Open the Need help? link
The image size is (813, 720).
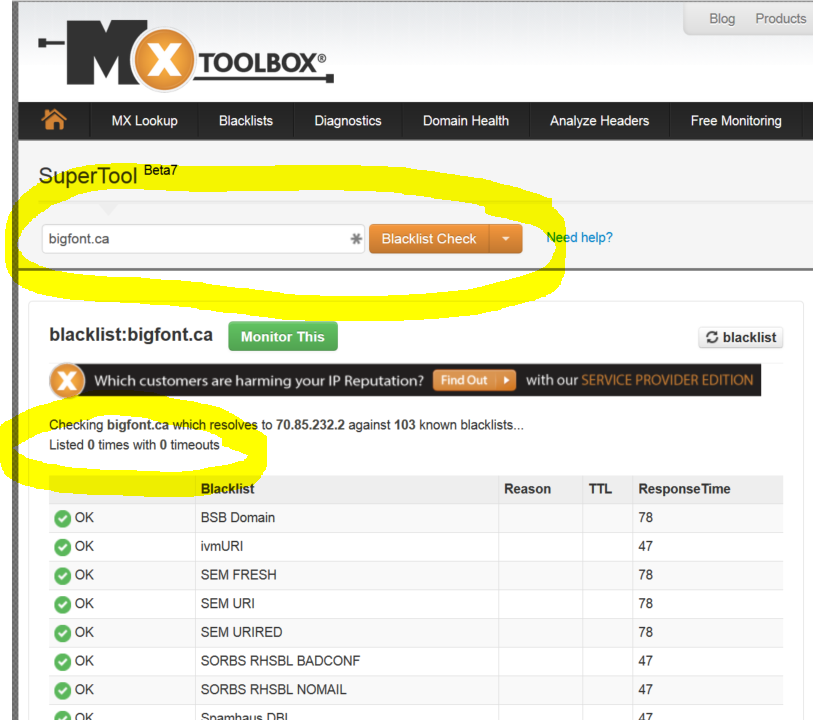pos(579,237)
